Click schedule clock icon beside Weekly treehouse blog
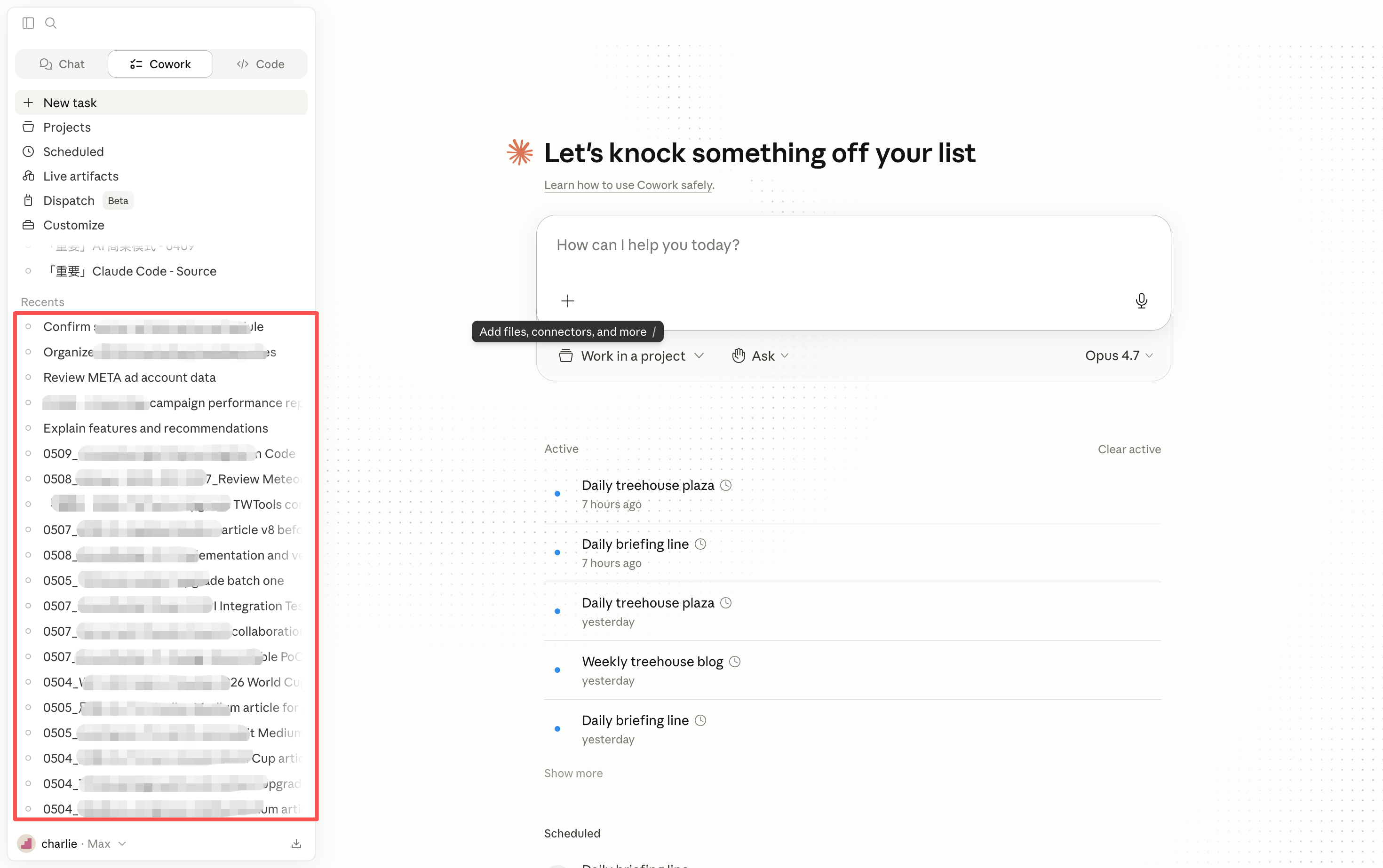The height and width of the screenshot is (868, 1383). point(735,662)
